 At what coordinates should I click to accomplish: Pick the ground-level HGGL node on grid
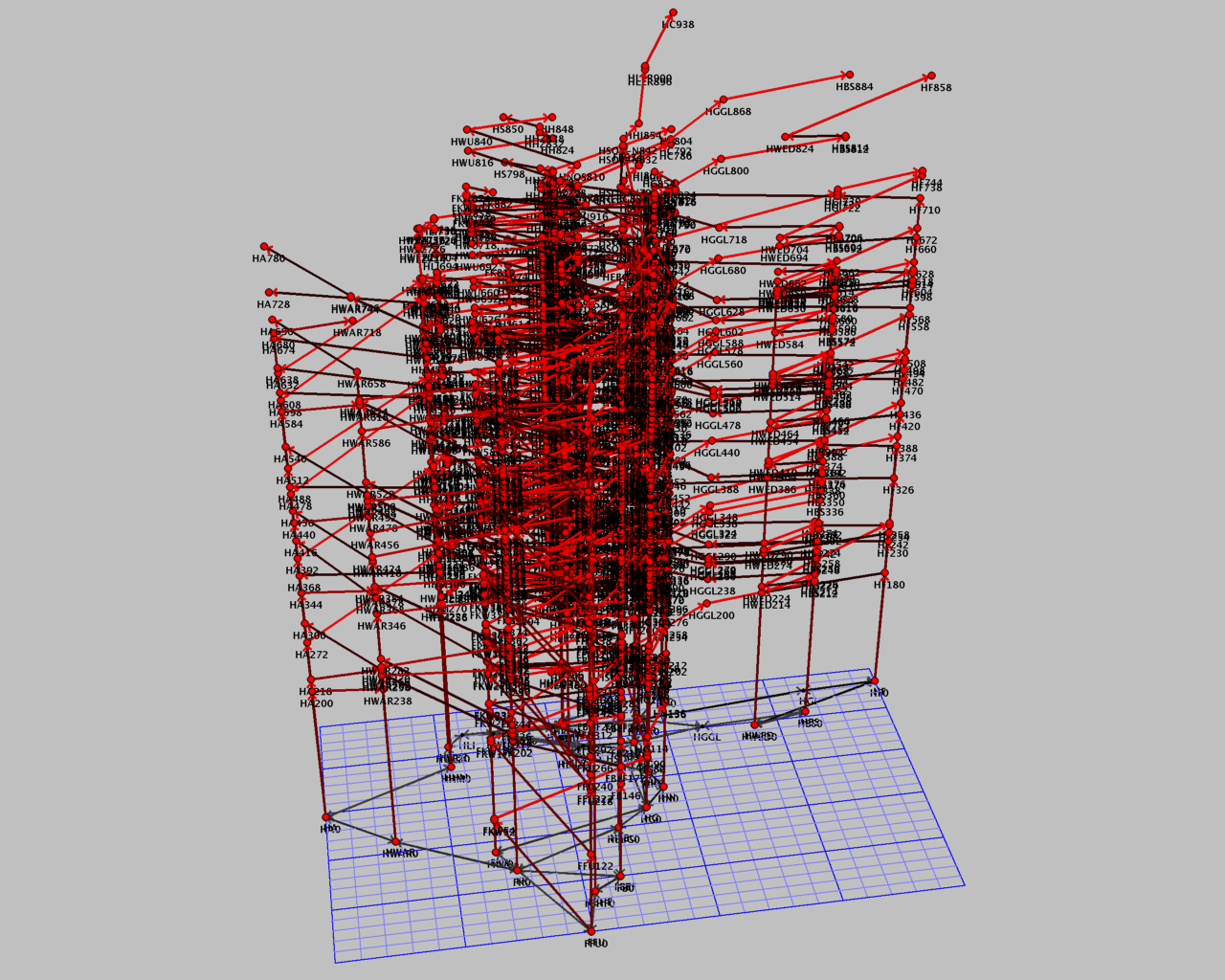click(702, 726)
